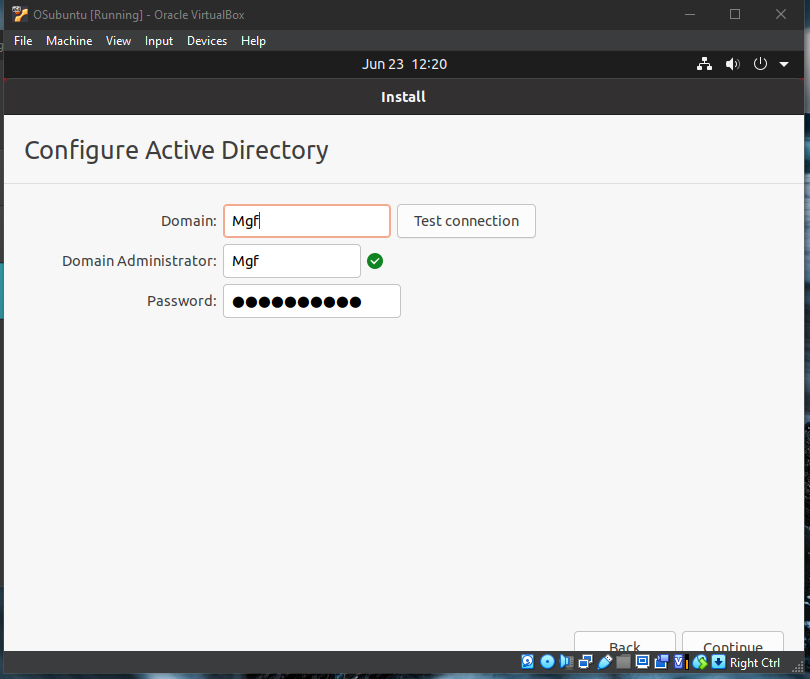Click the keyboard capture arrow icon
This screenshot has width=810, height=679.
click(717, 662)
